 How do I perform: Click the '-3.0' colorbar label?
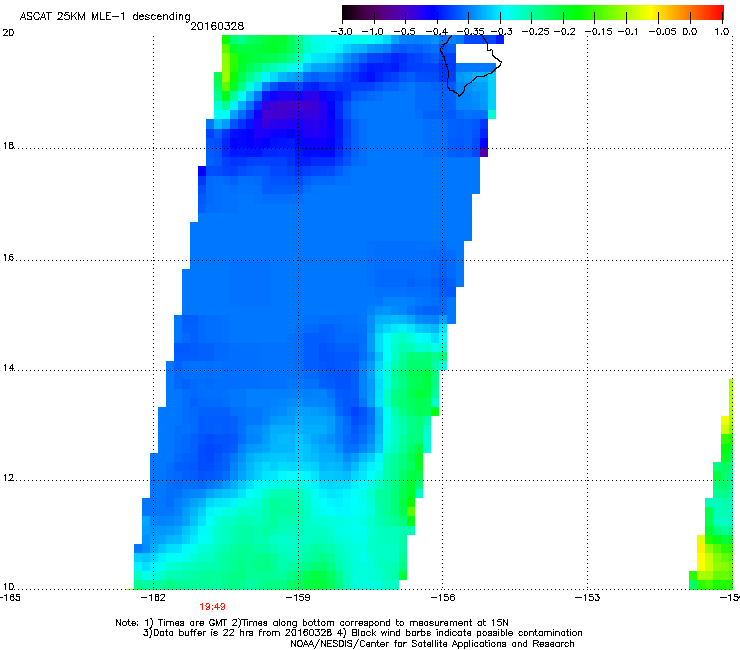[341, 32]
